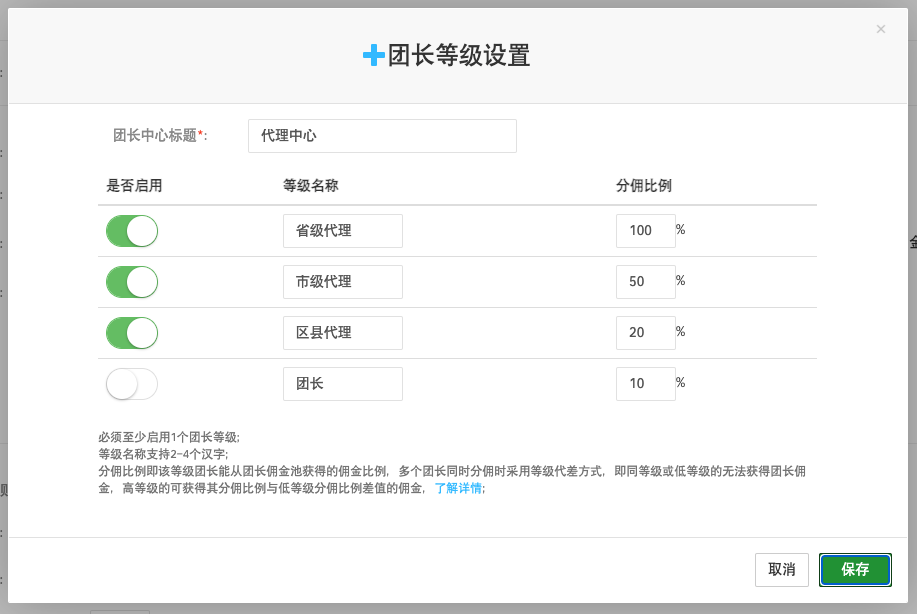
Task: Select the 市级代理 level name input
Action: [x=342, y=282]
